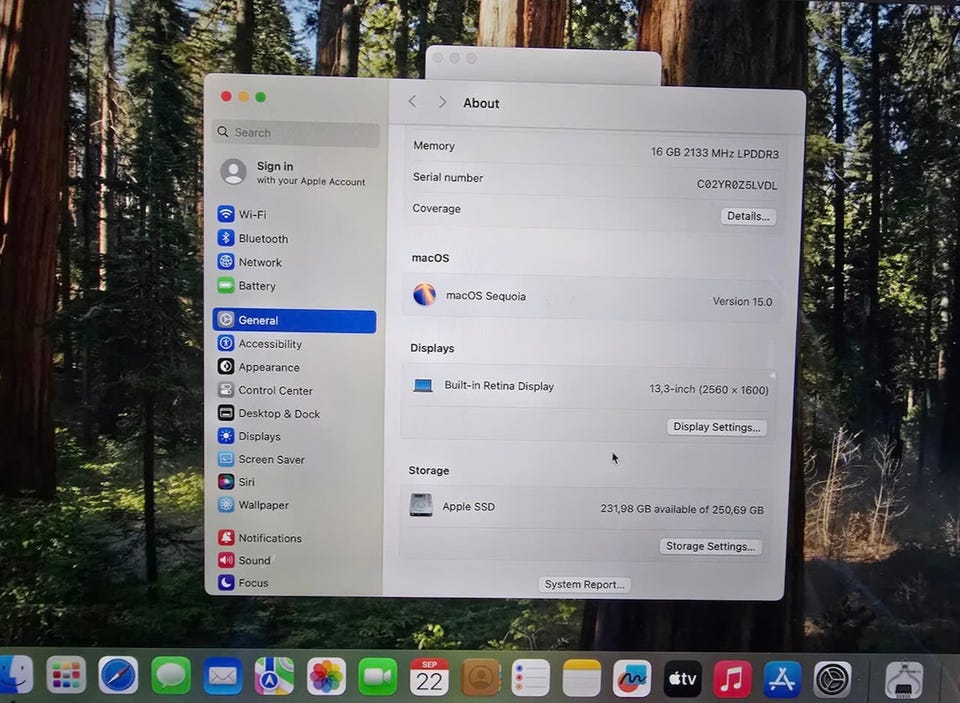
Task: Sign in with your Apple Account
Action: click(293, 173)
